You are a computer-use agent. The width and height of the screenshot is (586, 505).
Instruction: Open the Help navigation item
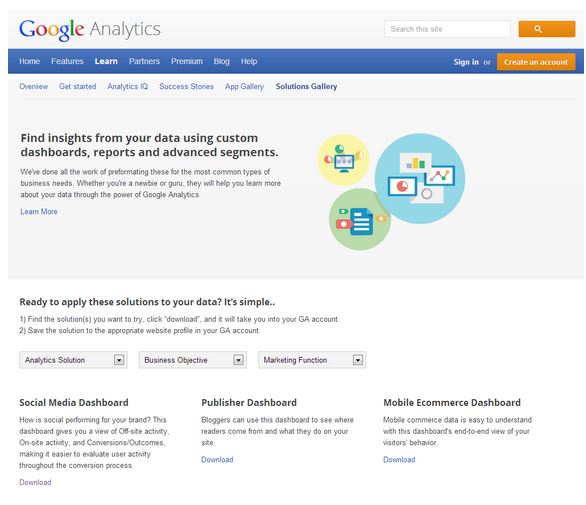pos(249,61)
